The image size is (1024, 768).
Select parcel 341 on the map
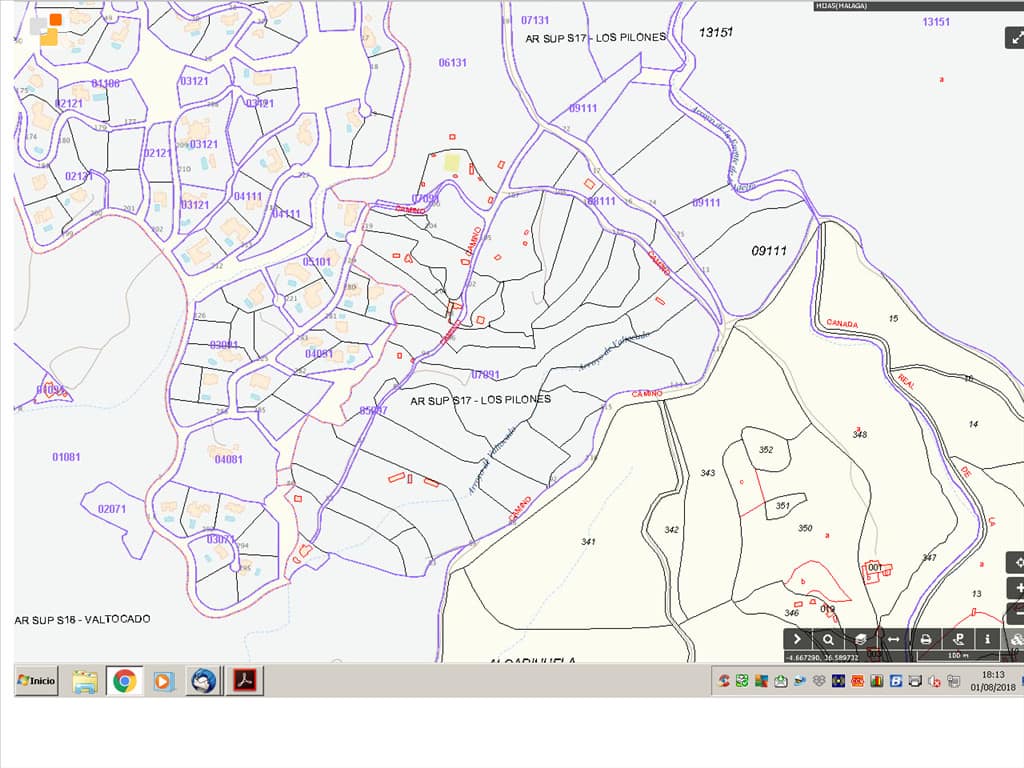[588, 541]
